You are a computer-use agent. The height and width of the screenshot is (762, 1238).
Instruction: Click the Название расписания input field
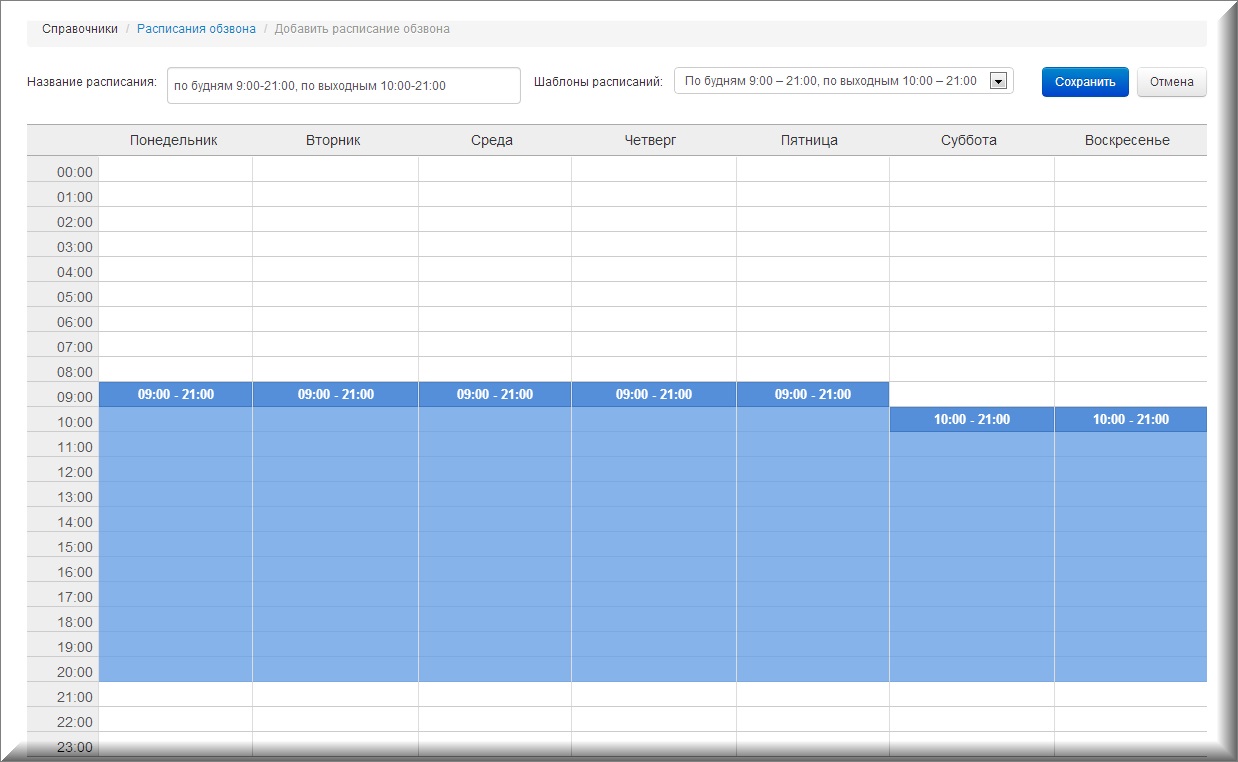[343, 86]
